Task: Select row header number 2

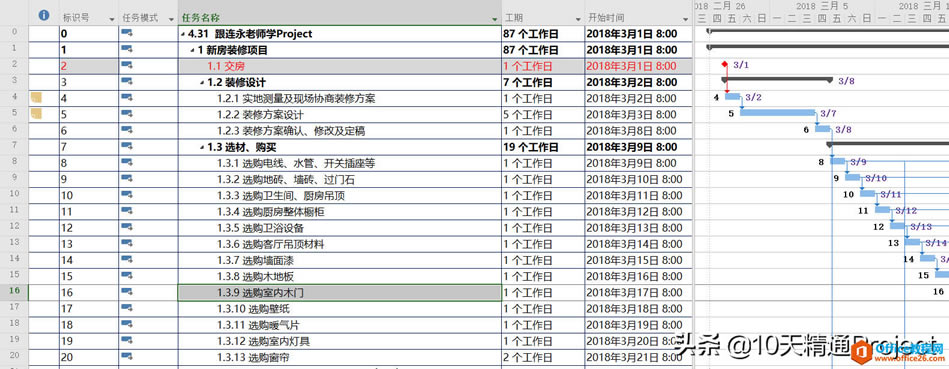Action: click(15, 65)
